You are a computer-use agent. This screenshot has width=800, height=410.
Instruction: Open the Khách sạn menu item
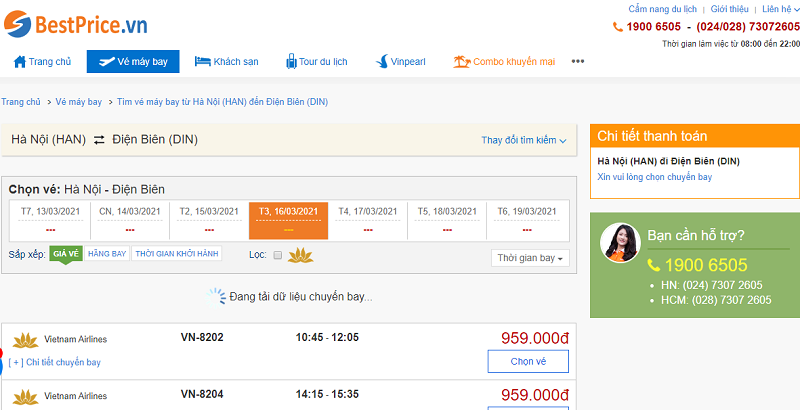coord(227,62)
